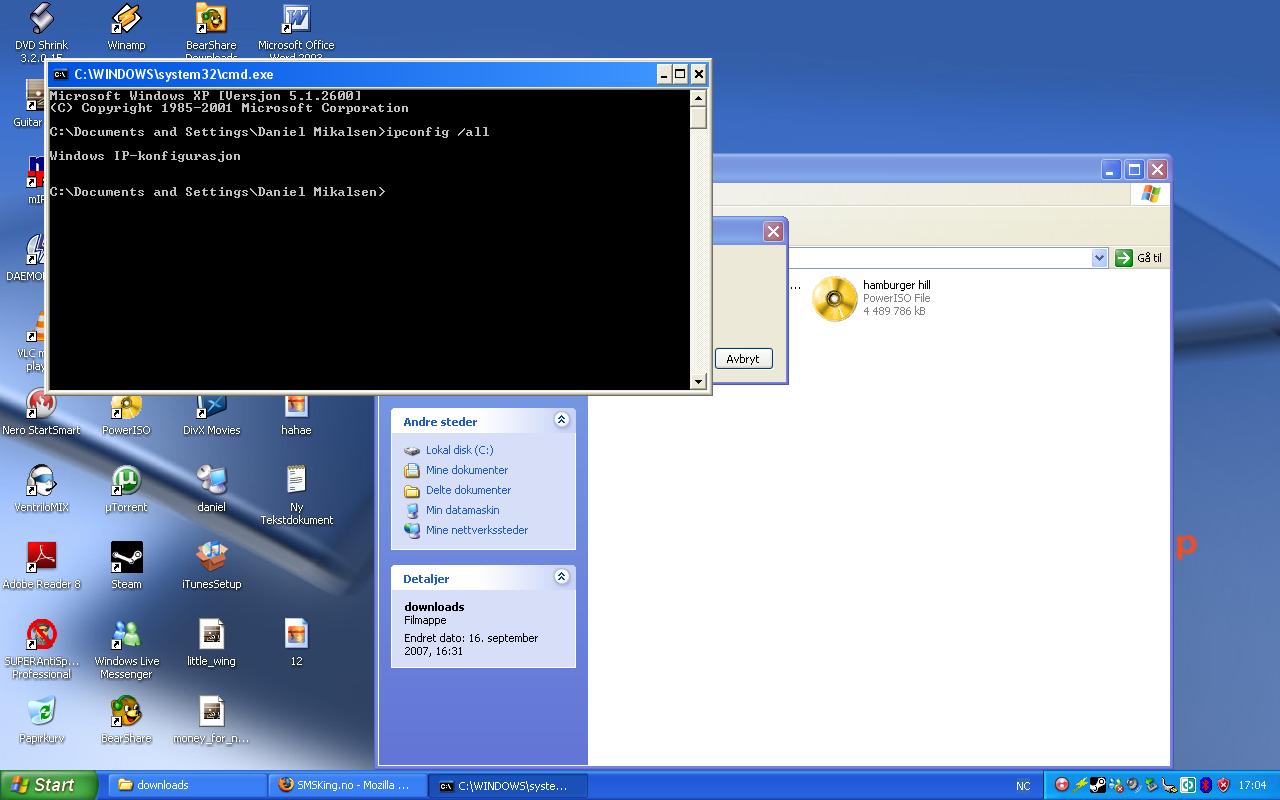Click the Safely Remove Hardware tray icon

click(x=1151, y=785)
